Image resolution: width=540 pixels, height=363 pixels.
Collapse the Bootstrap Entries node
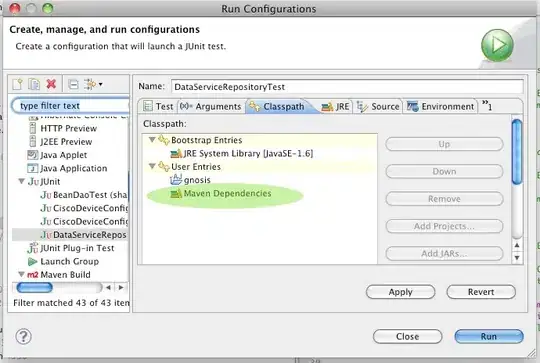click(152, 140)
